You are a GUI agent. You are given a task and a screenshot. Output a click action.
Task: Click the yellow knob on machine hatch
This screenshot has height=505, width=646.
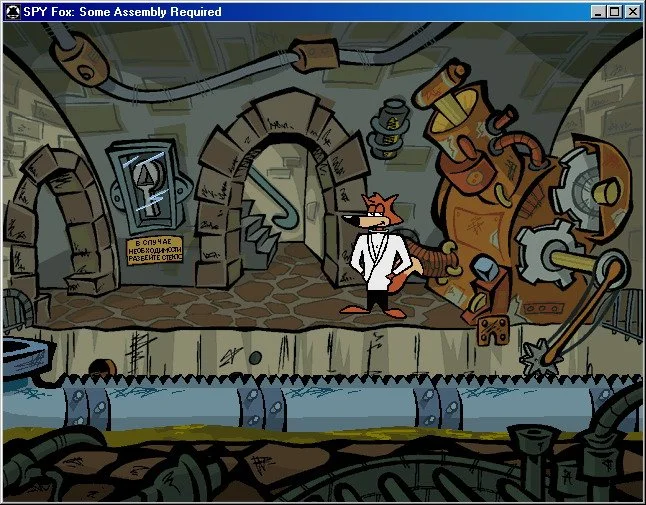tap(606, 192)
